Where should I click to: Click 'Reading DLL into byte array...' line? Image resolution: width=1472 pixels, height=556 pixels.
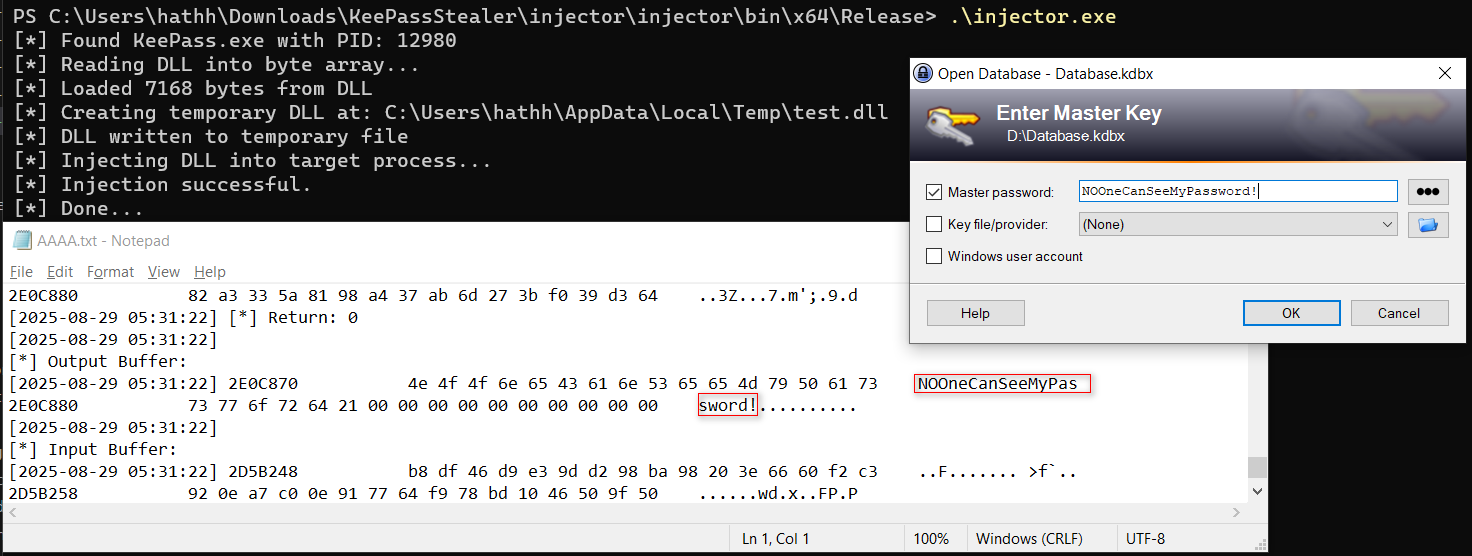pos(240,65)
